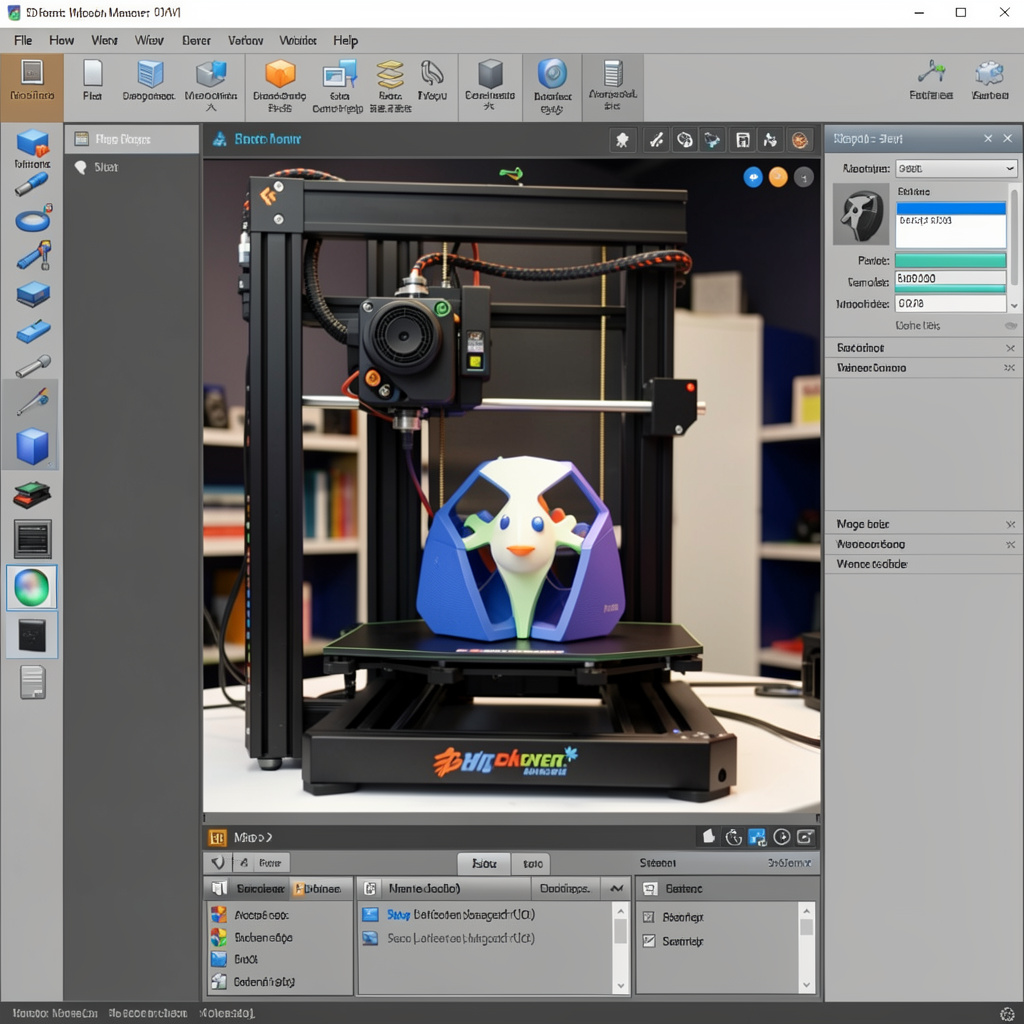
Task: Select the blue cube tool atop left sidebar
Action: click(x=33, y=142)
